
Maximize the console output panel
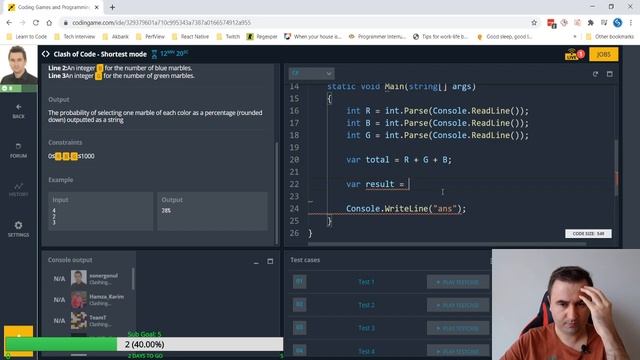coord(270,261)
